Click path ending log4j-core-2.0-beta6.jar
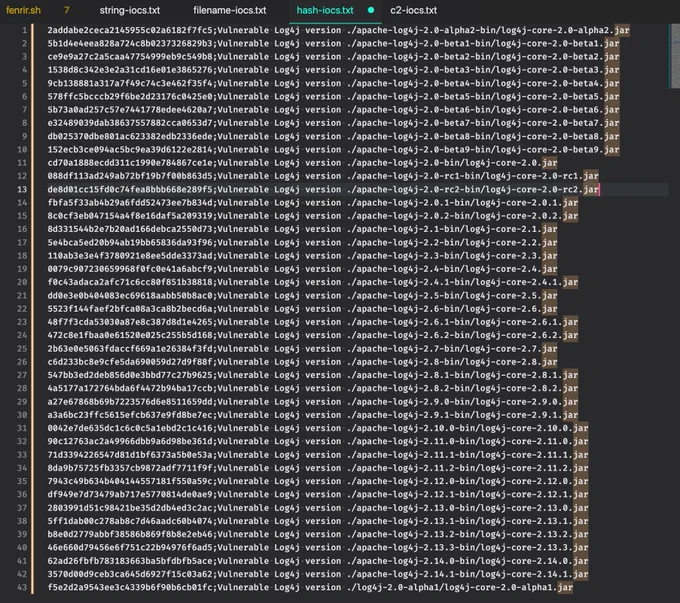This screenshot has width=680, height=603. [483, 110]
